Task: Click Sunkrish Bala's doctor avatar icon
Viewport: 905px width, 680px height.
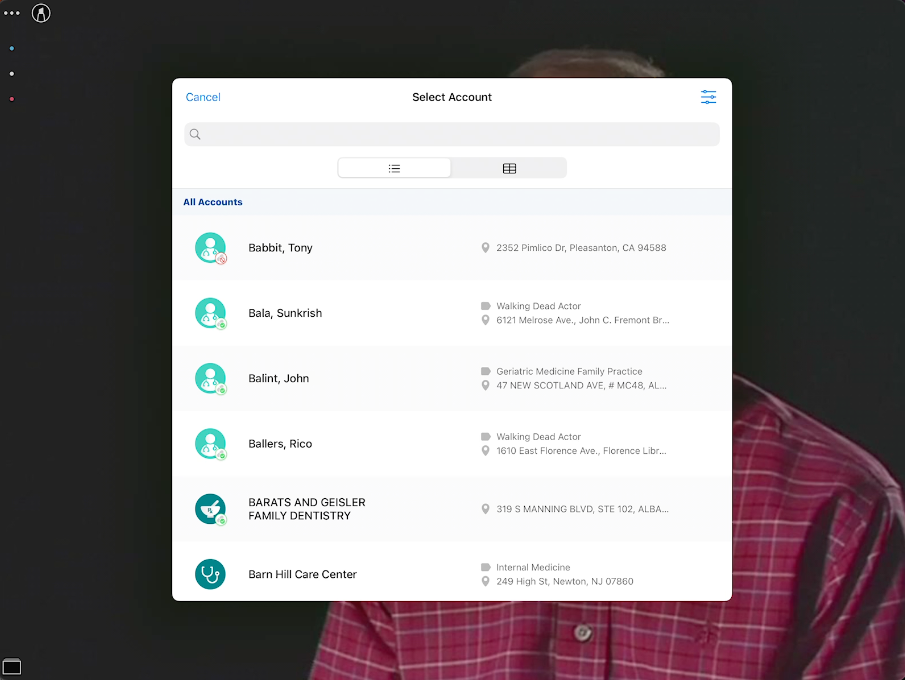Action: 210,313
